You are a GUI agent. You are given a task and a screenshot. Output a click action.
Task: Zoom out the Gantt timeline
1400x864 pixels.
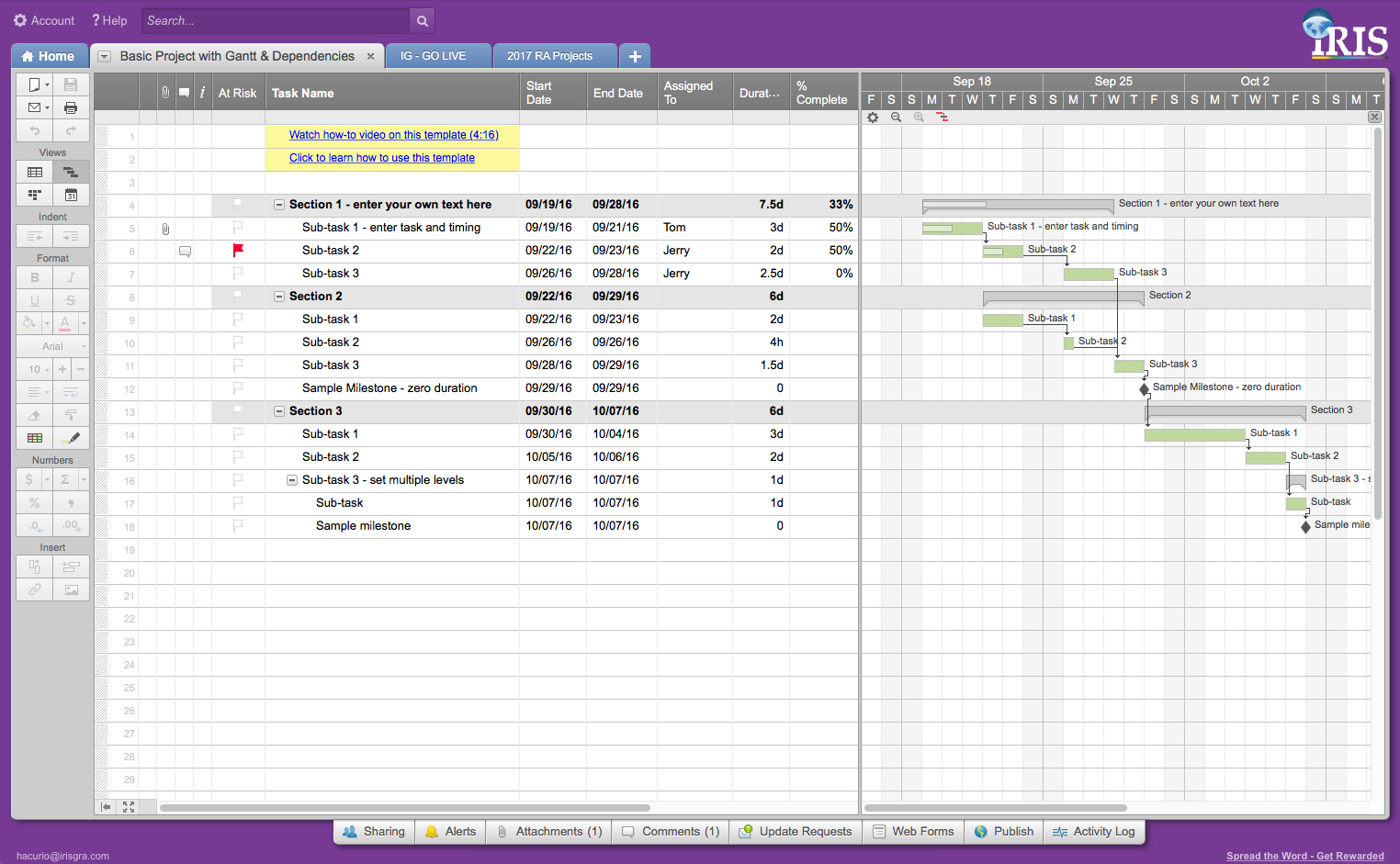pyautogui.click(x=896, y=118)
